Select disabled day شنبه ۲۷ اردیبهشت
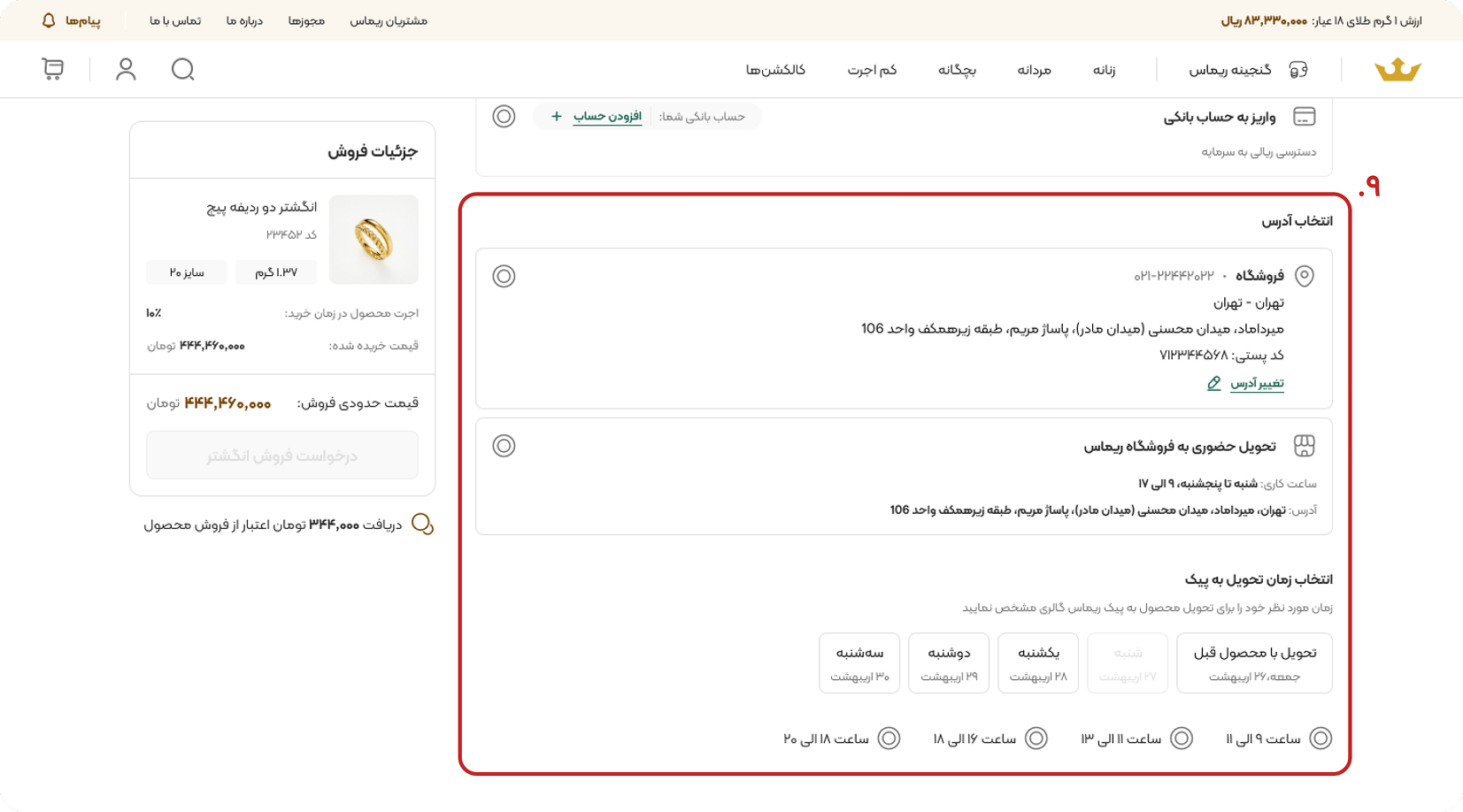This screenshot has height=812, width=1463. [1128, 663]
